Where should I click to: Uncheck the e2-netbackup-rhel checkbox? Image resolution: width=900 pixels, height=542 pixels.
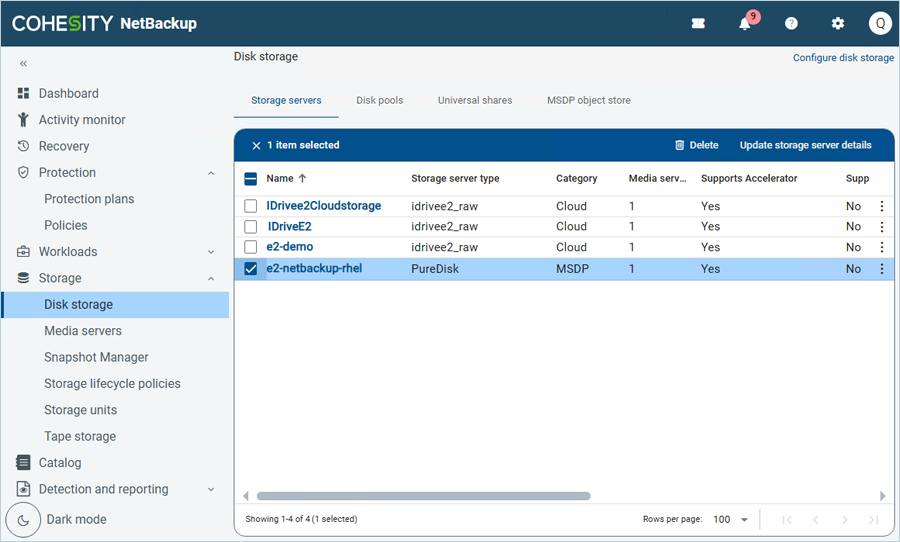point(251,269)
